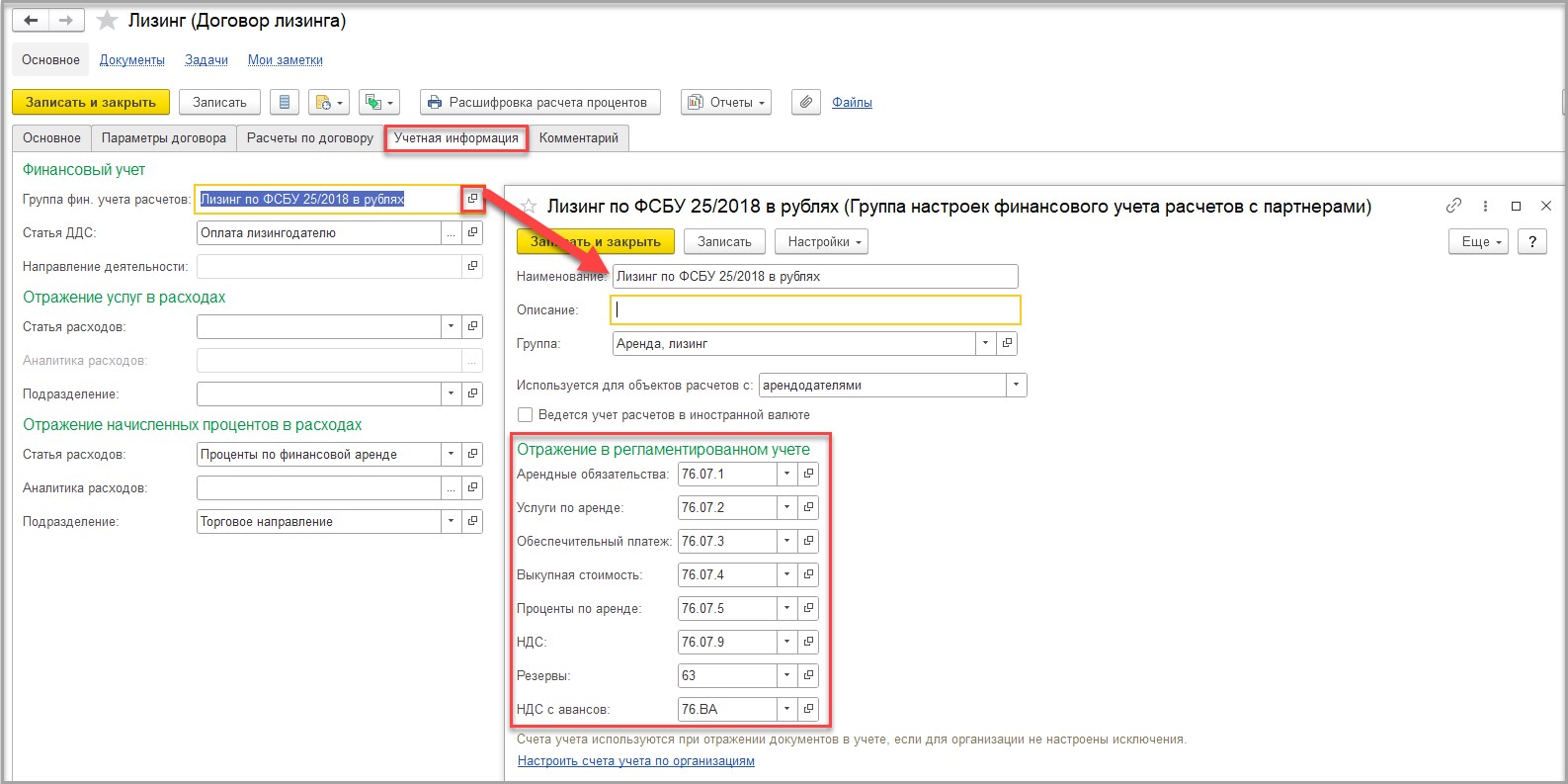
Task: Expand the Торговое направление dropdown
Action: tap(451, 521)
